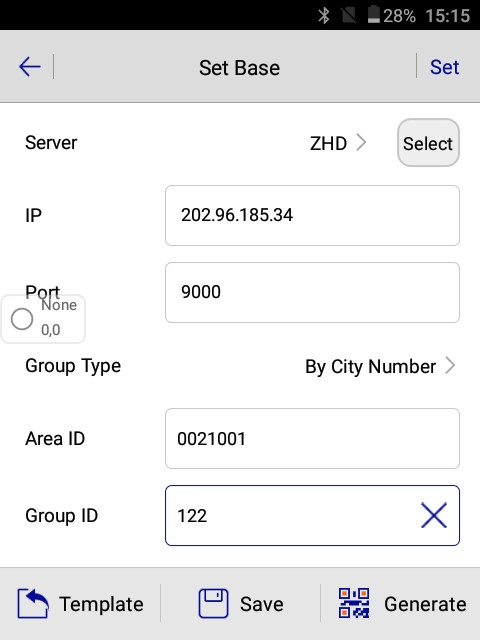Tap the Group Type label
This screenshot has height=640, width=480.
pos(73,366)
